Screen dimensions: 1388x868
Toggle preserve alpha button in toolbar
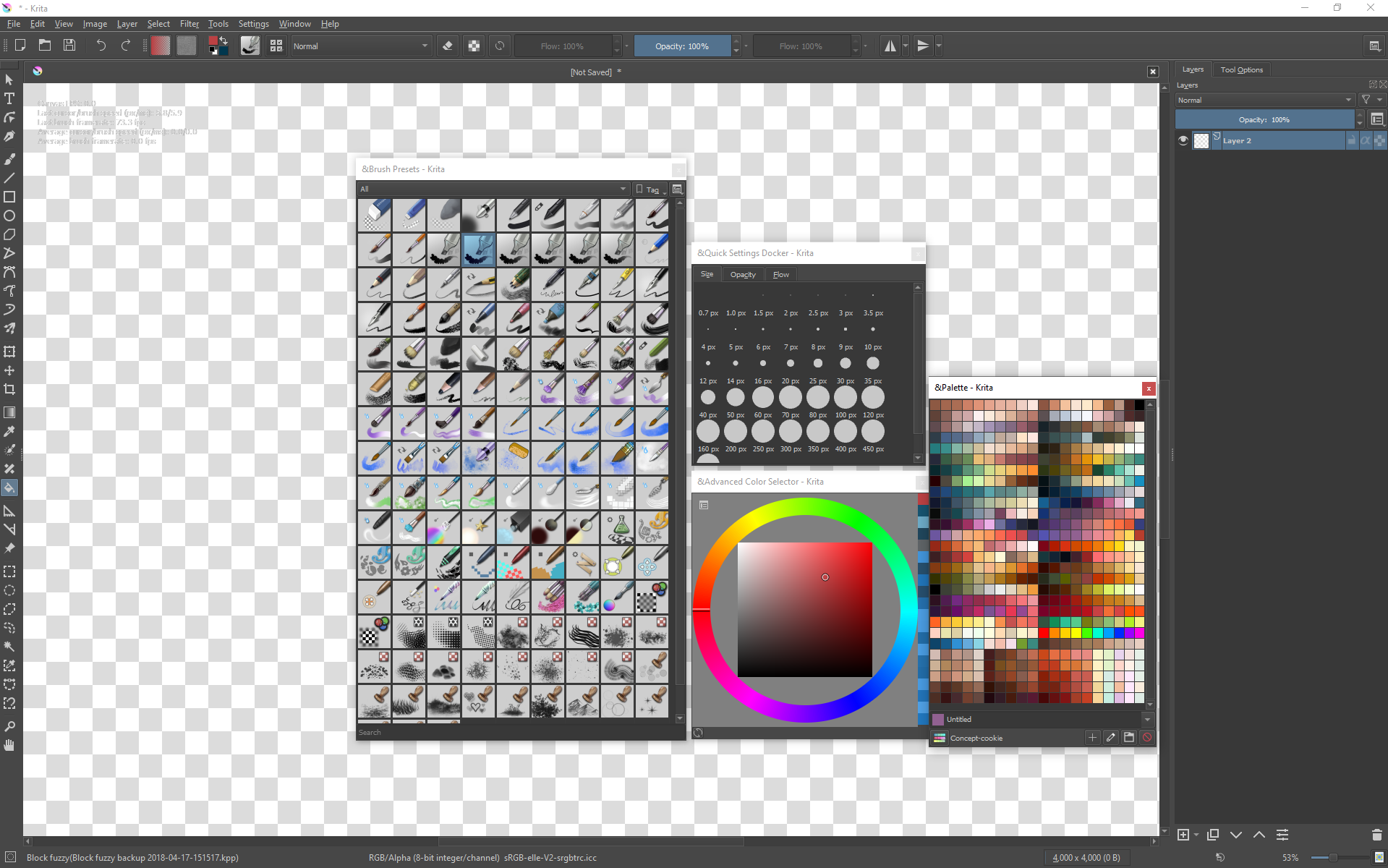(x=474, y=46)
